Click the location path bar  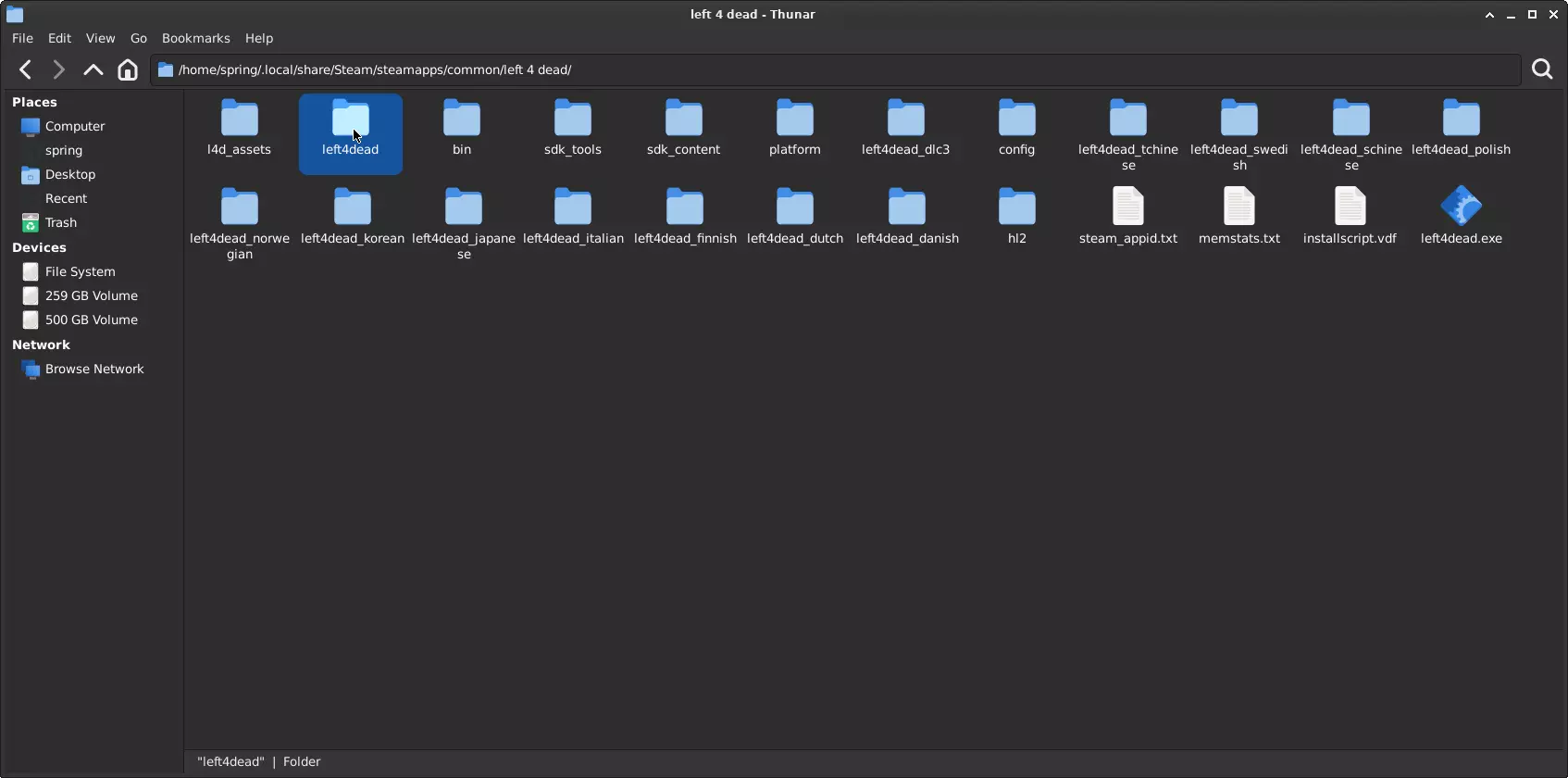pyautogui.click(x=836, y=69)
